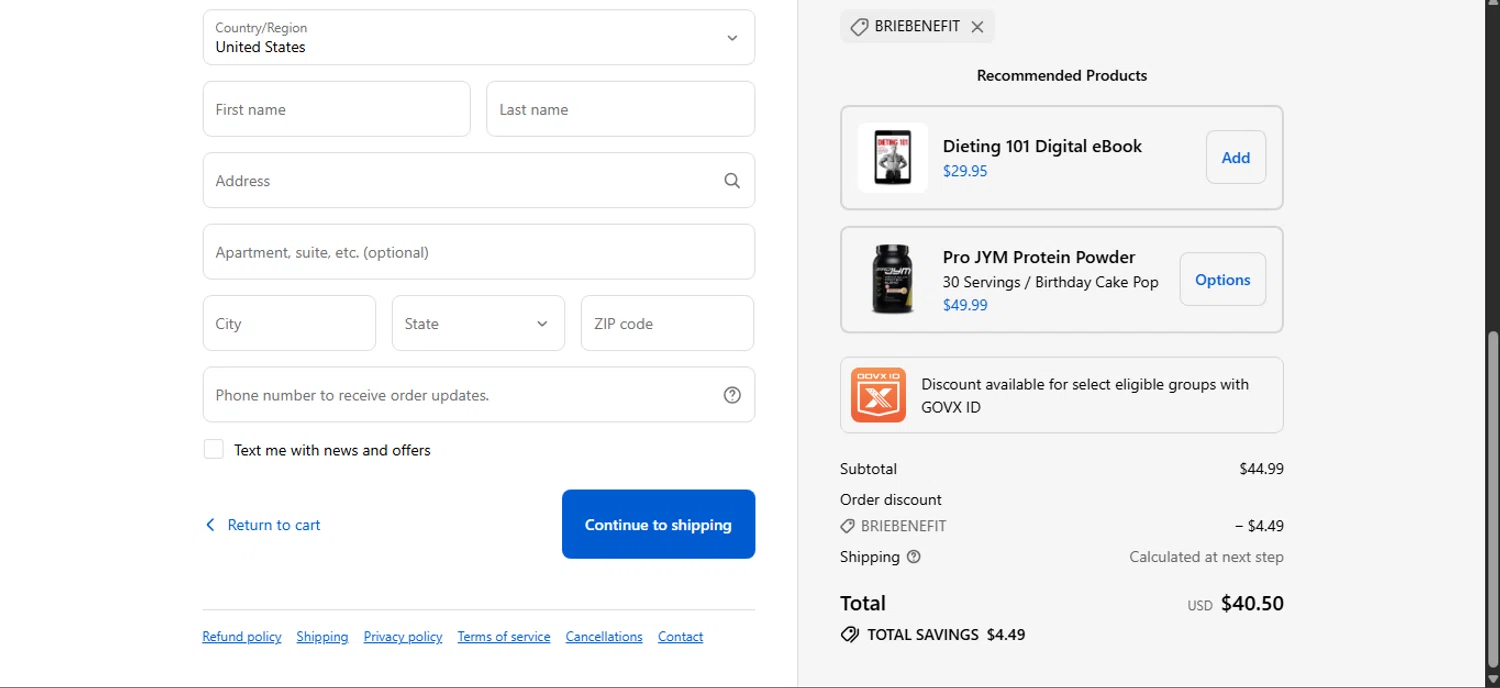Click the Recommended Products heading
Viewport: 1500px width, 688px height.
(1062, 75)
